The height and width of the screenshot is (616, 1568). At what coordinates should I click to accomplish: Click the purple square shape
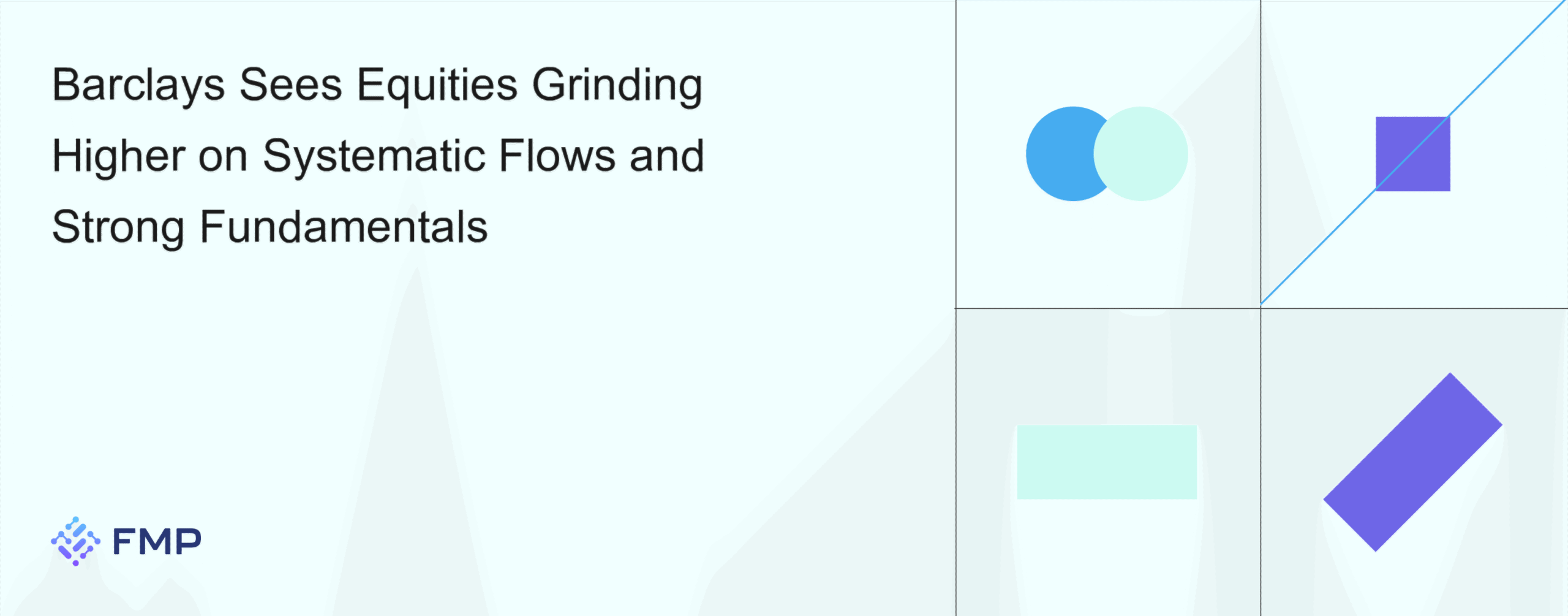click(x=1413, y=154)
